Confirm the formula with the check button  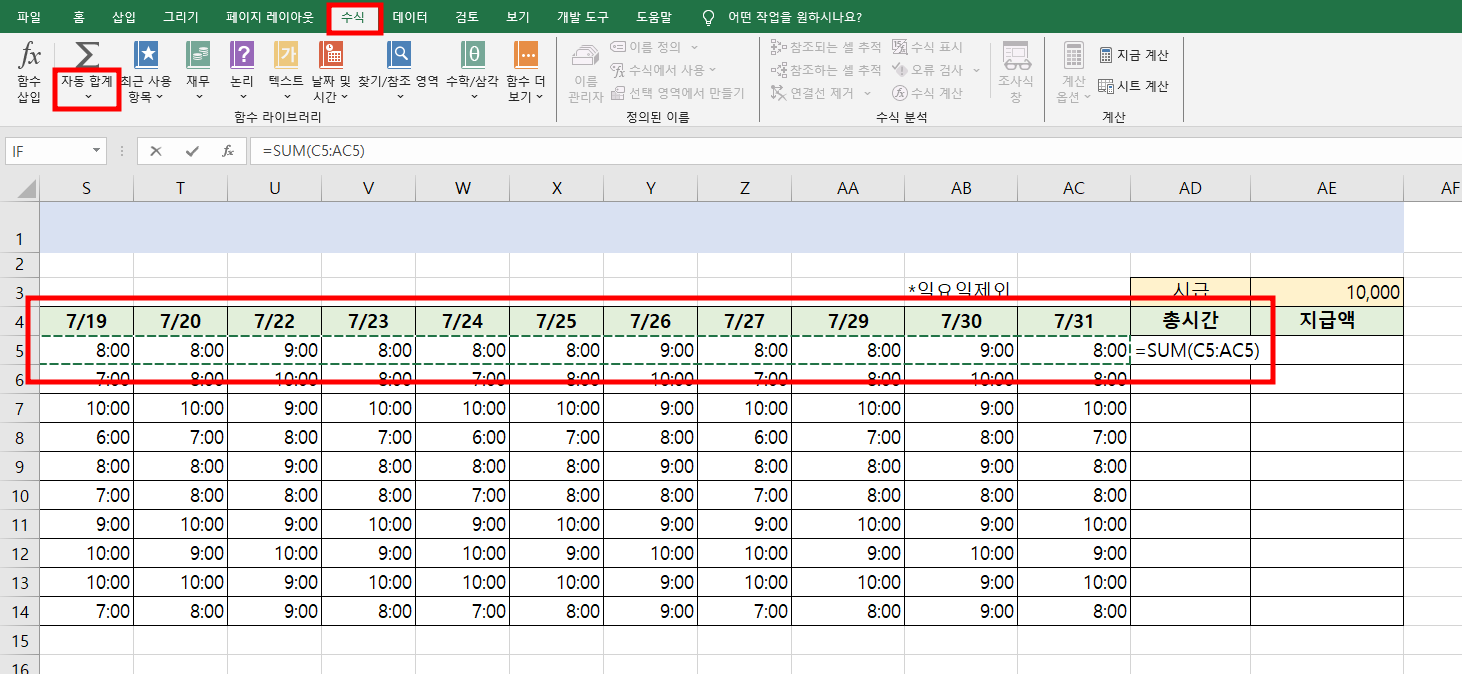point(192,151)
